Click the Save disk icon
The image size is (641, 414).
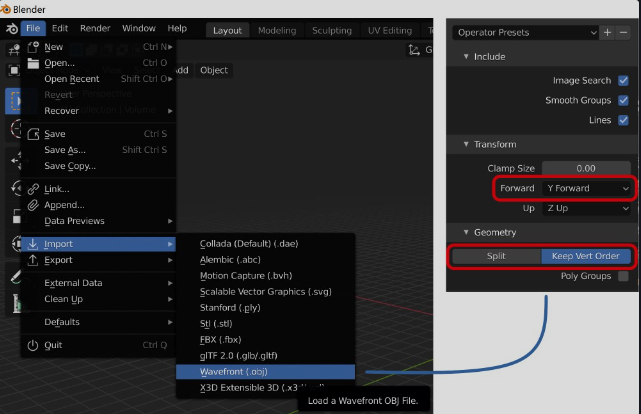pyautogui.click(x=33, y=134)
